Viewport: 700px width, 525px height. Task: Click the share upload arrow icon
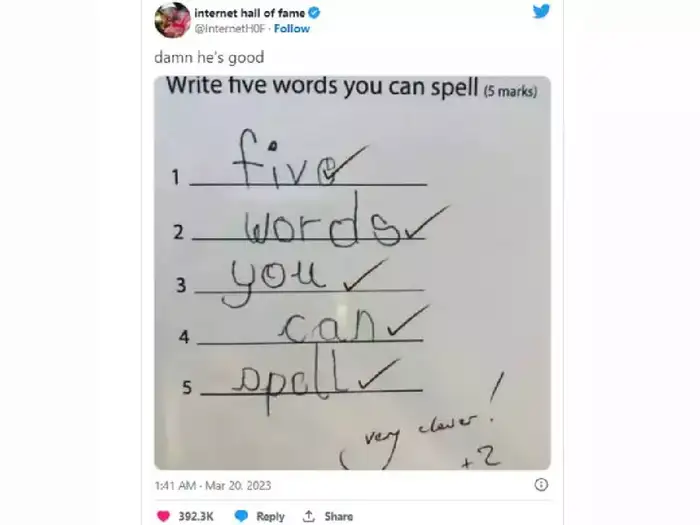pyautogui.click(x=308, y=516)
